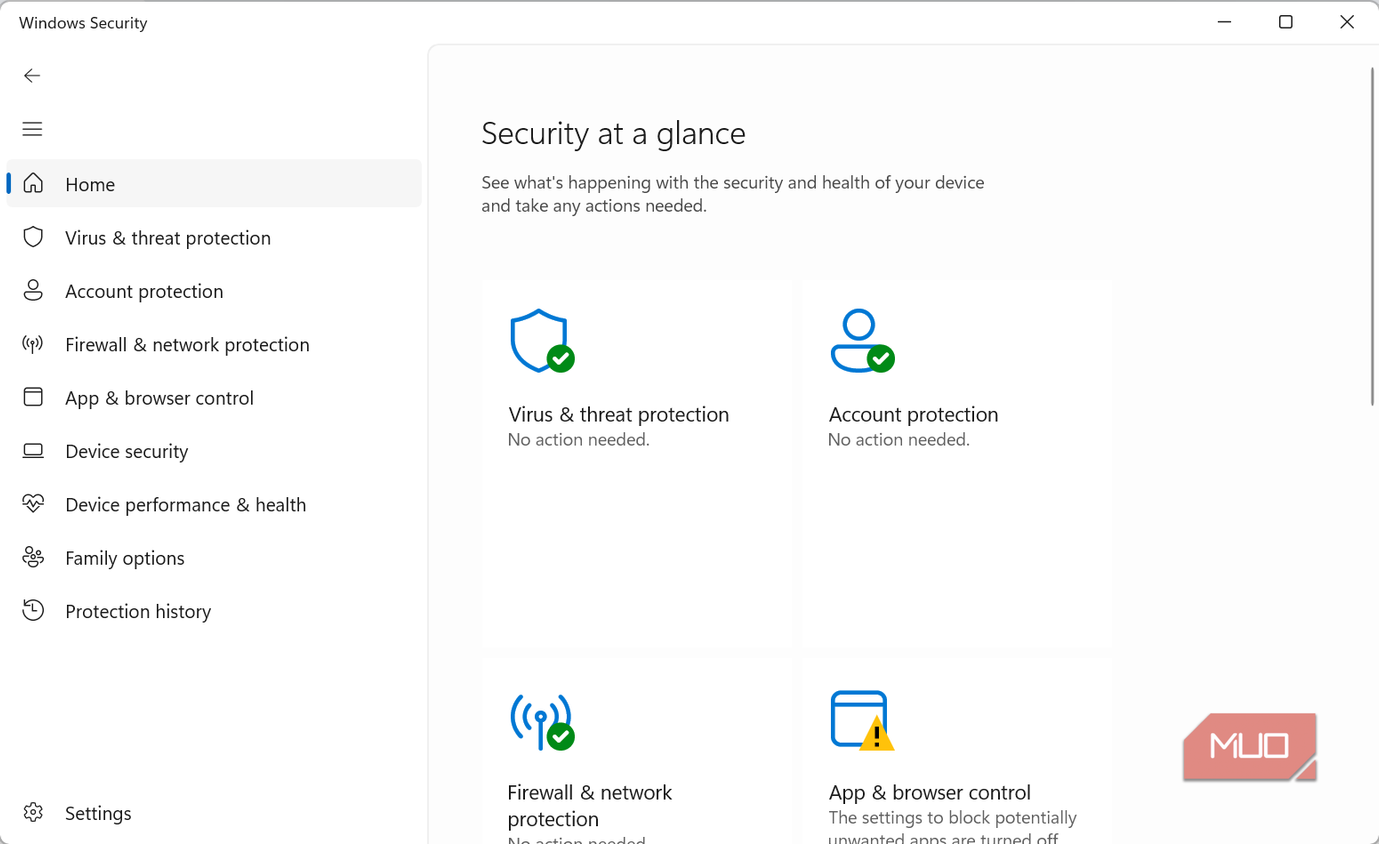Maximize the Windows Security window
This screenshot has height=844, width=1379.
(1286, 22)
